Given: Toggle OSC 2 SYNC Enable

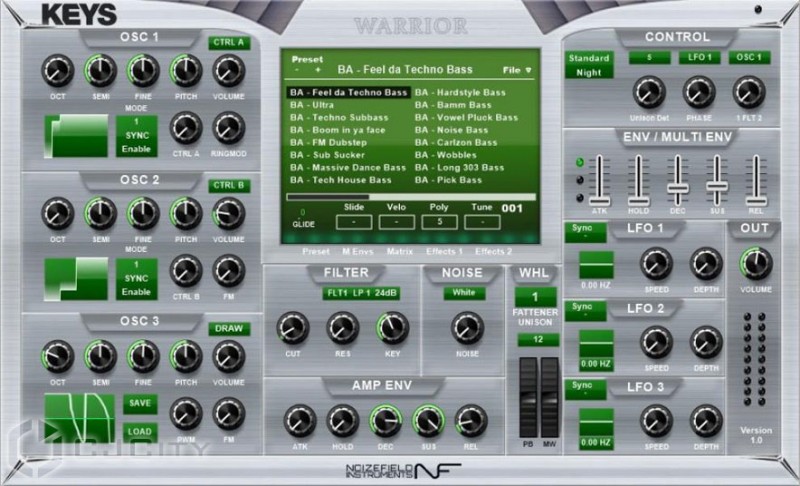Looking at the screenshot, I should tap(136, 279).
